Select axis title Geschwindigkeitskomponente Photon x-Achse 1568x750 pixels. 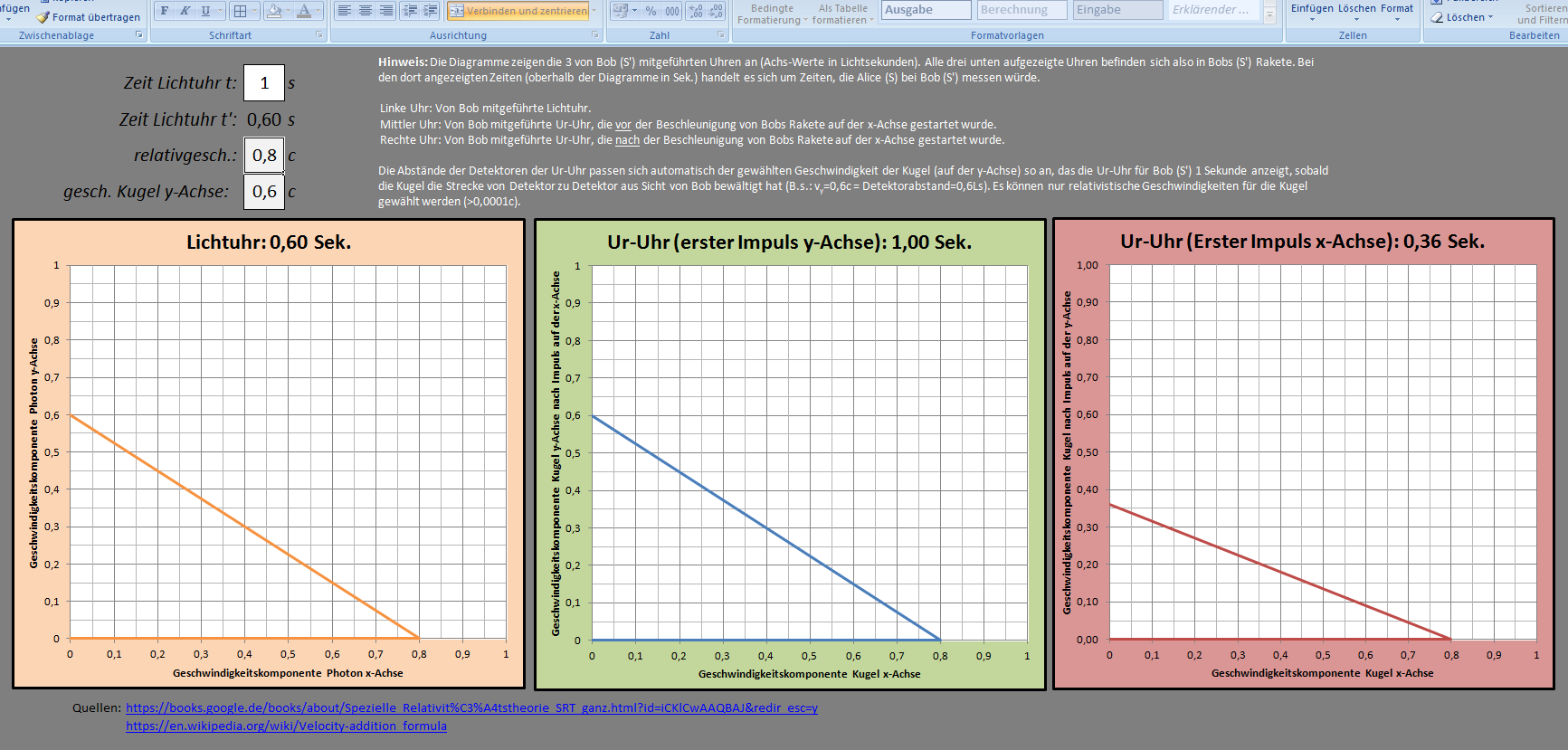pyautogui.click(x=288, y=673)
